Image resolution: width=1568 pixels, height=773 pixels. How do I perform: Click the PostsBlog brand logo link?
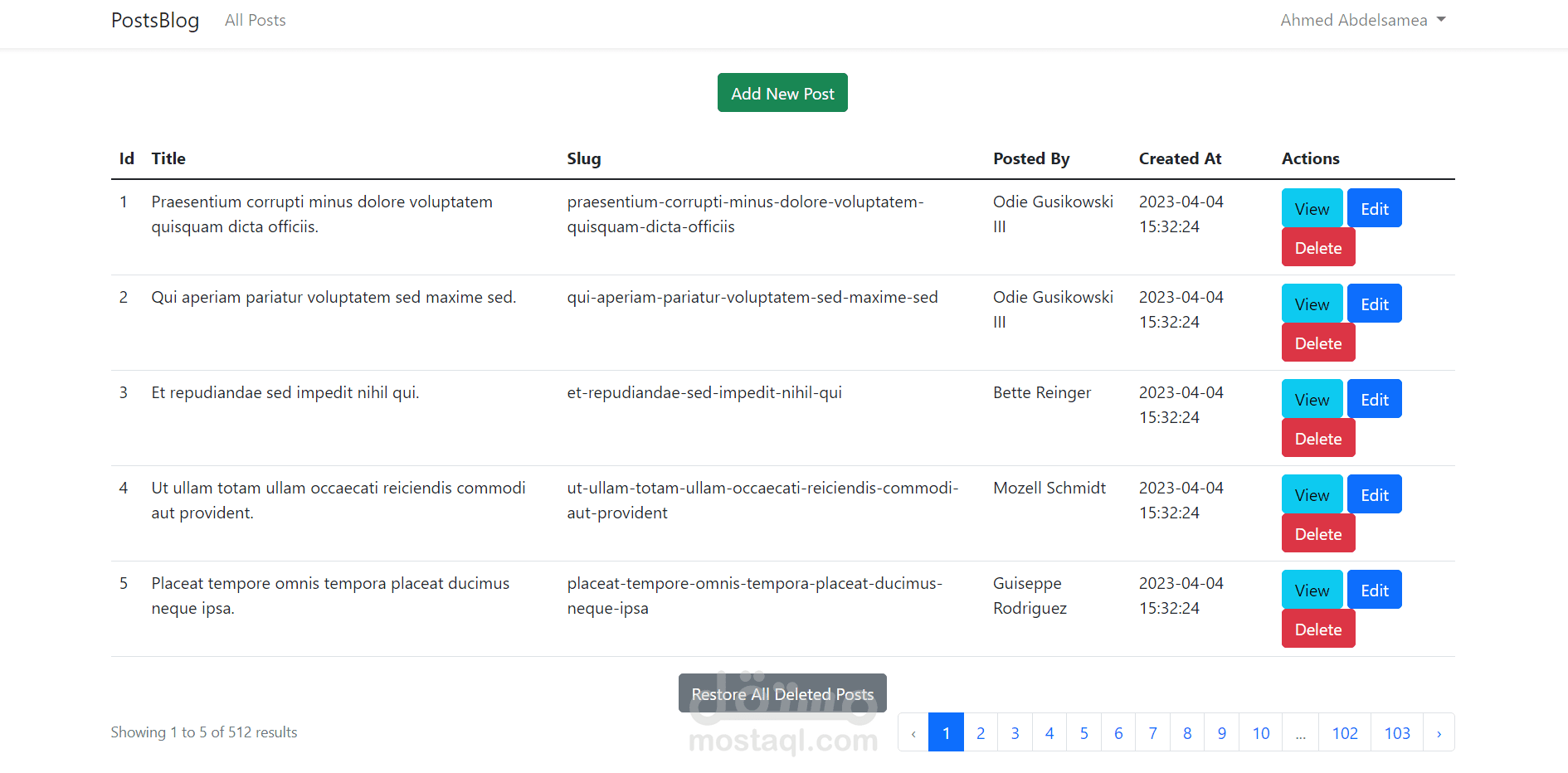(155, 20)
